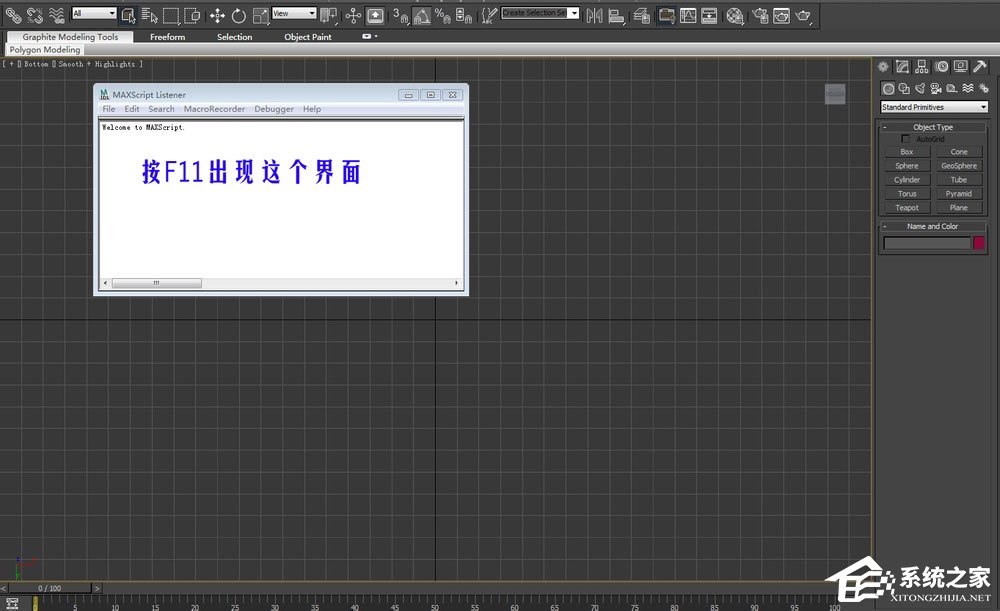Click Select and Manipulate icon

353,15
